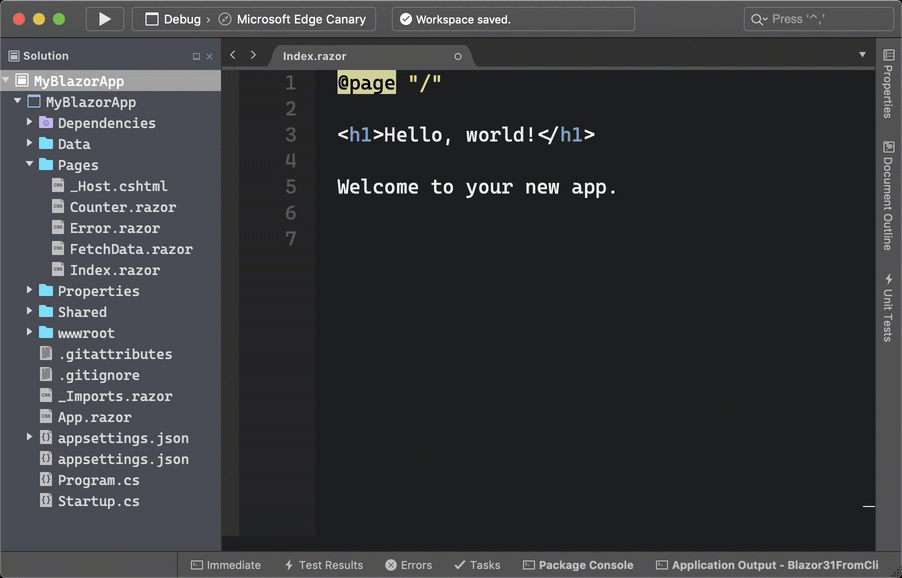The image size is (902, 578).
Task: Click the .gitignore file icon
Action: click(x=46, y=374)
